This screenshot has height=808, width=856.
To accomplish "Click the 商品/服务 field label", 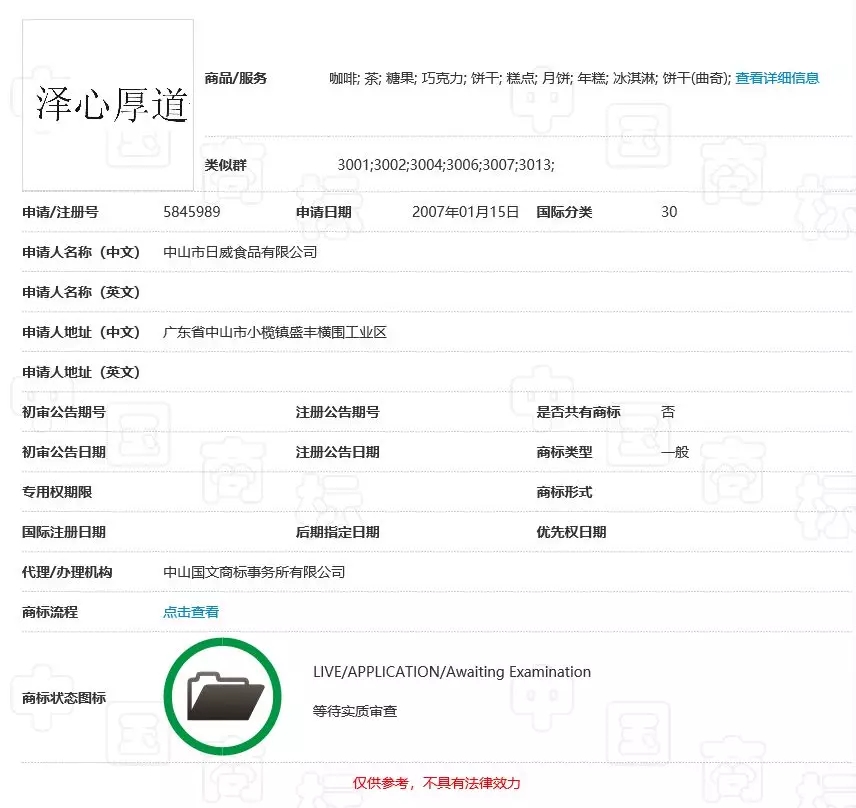I will coord(236,78).
